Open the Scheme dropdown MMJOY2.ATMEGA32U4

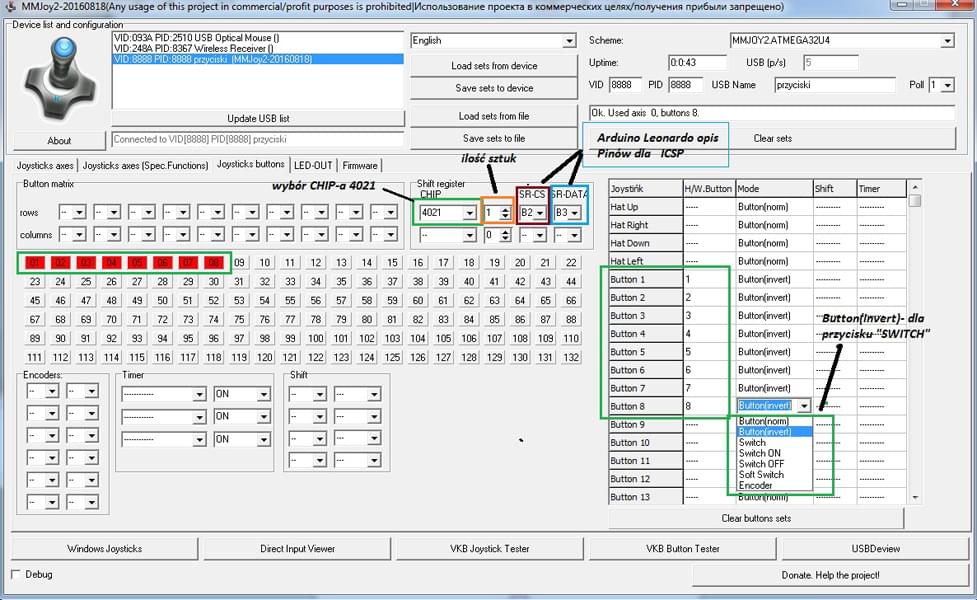[946, 41]
